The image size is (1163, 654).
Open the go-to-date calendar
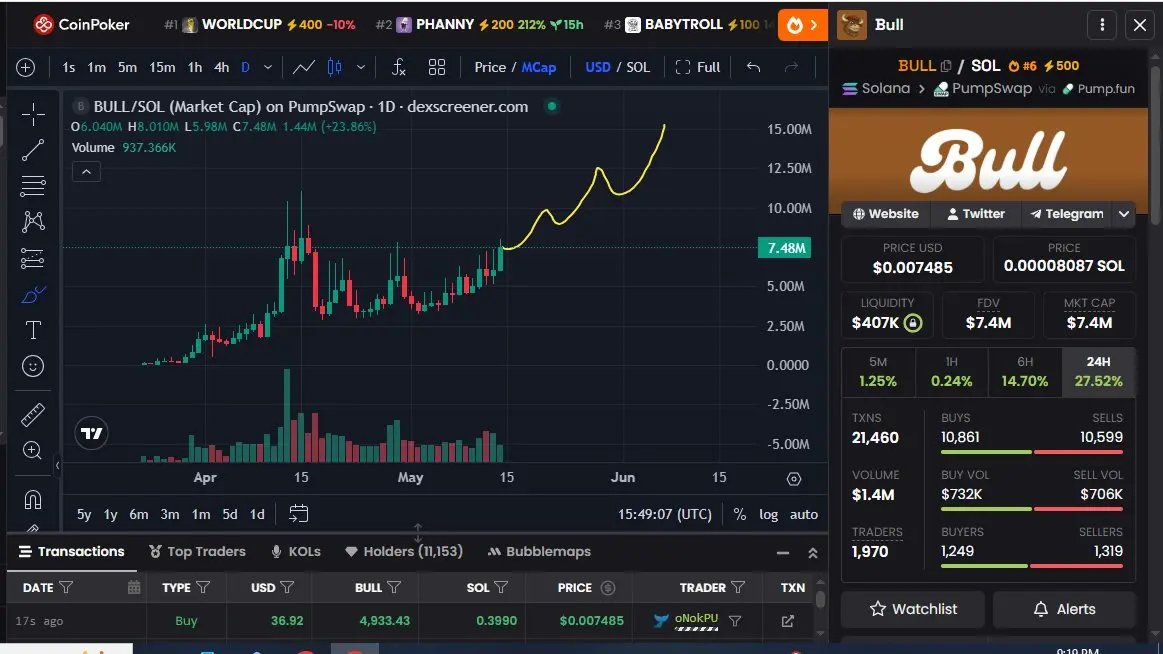(298, 513)
